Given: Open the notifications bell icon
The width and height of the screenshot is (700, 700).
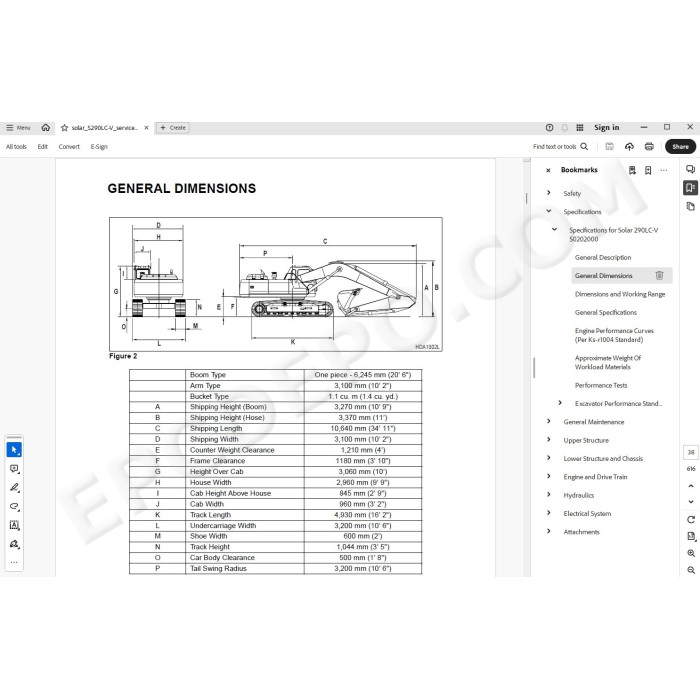Looking at the screenshot, I should point(565,128).
